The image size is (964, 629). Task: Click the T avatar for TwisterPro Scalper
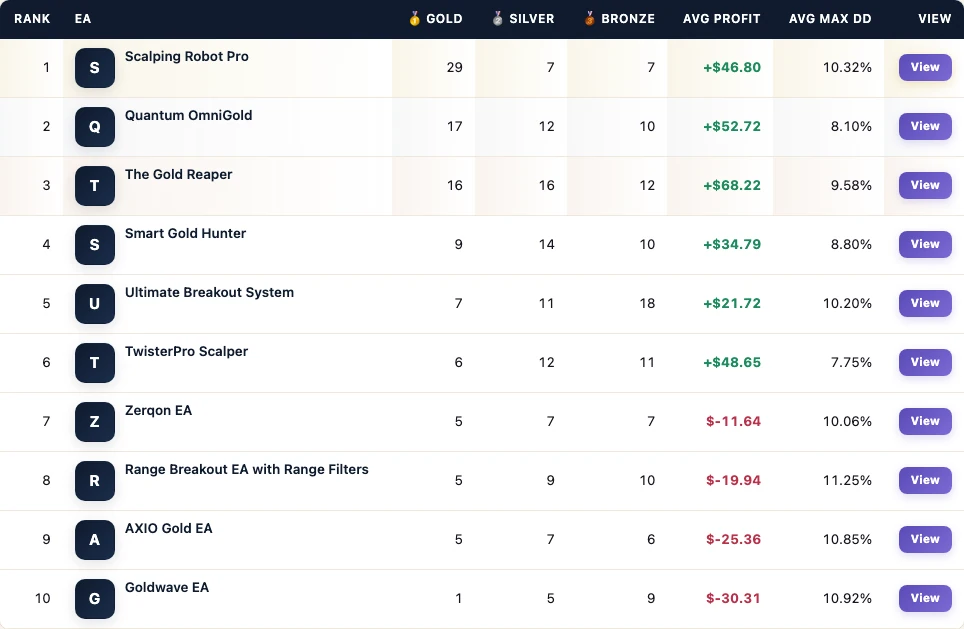tap(95, 363)
